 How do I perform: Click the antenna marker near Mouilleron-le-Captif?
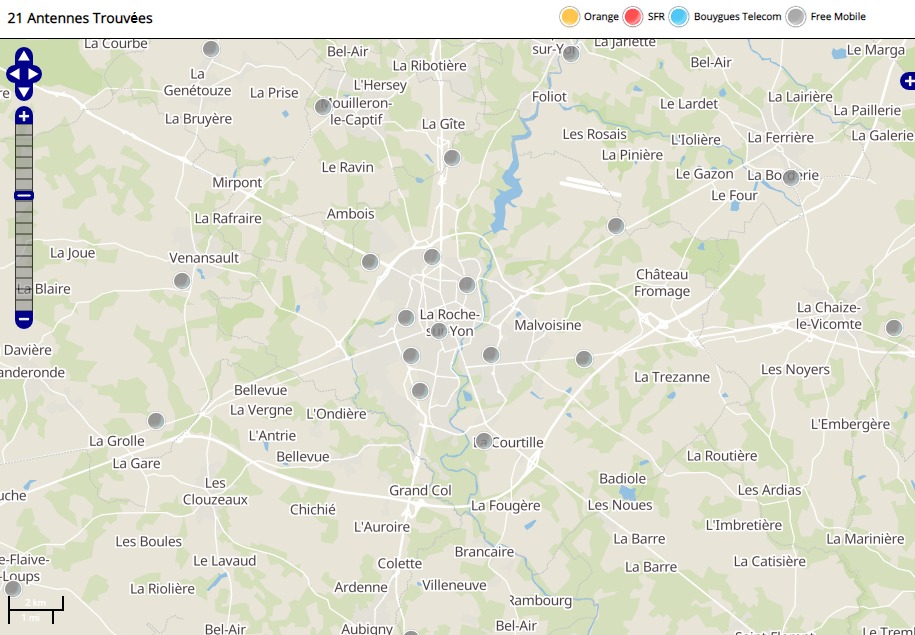(323, 106)
